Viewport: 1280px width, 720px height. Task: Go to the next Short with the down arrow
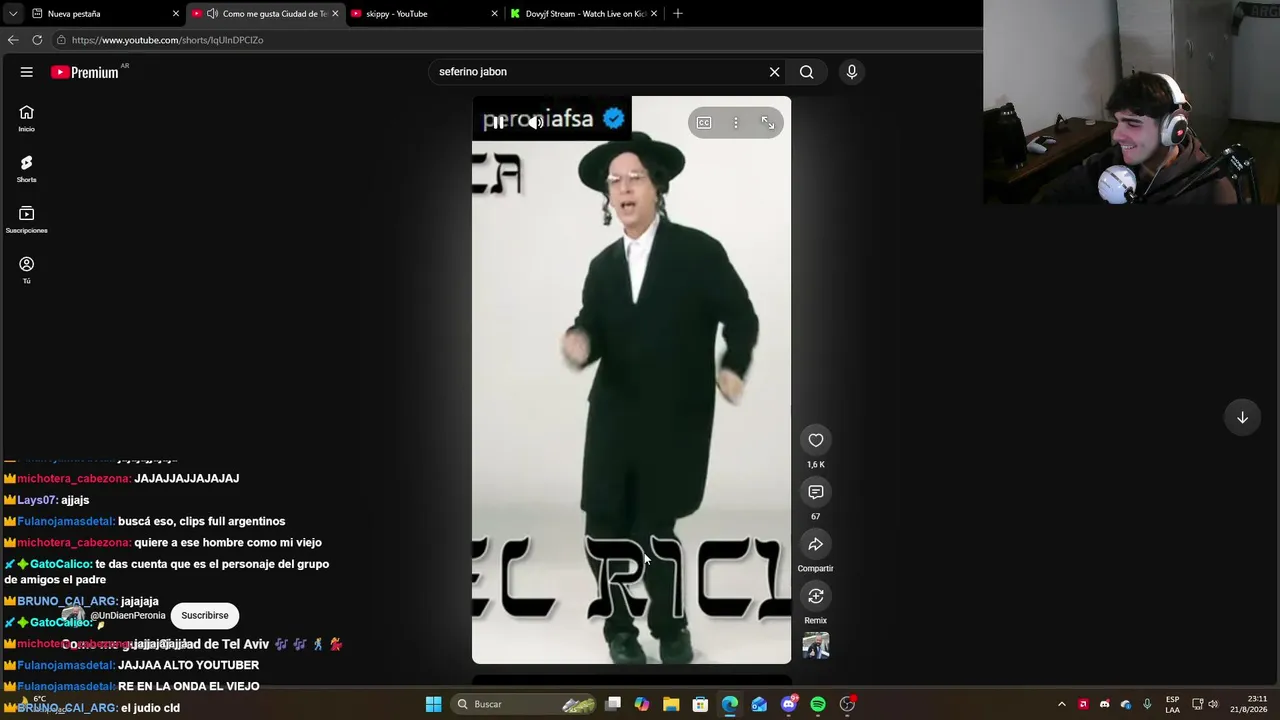tap(1242, 417)
